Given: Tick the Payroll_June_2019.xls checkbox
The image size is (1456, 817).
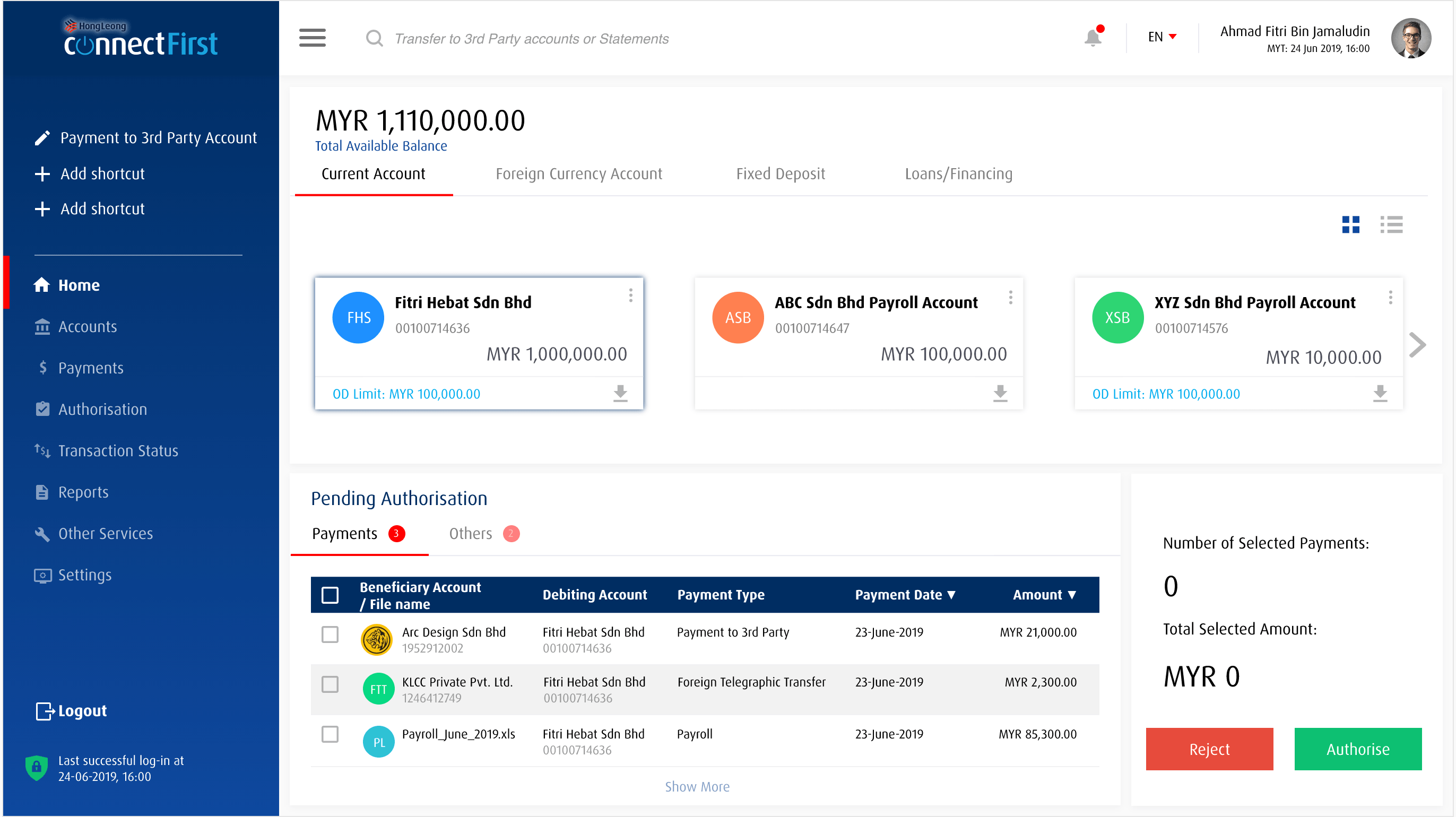Looking at the screenshot, I should click(x=330, y=734).
